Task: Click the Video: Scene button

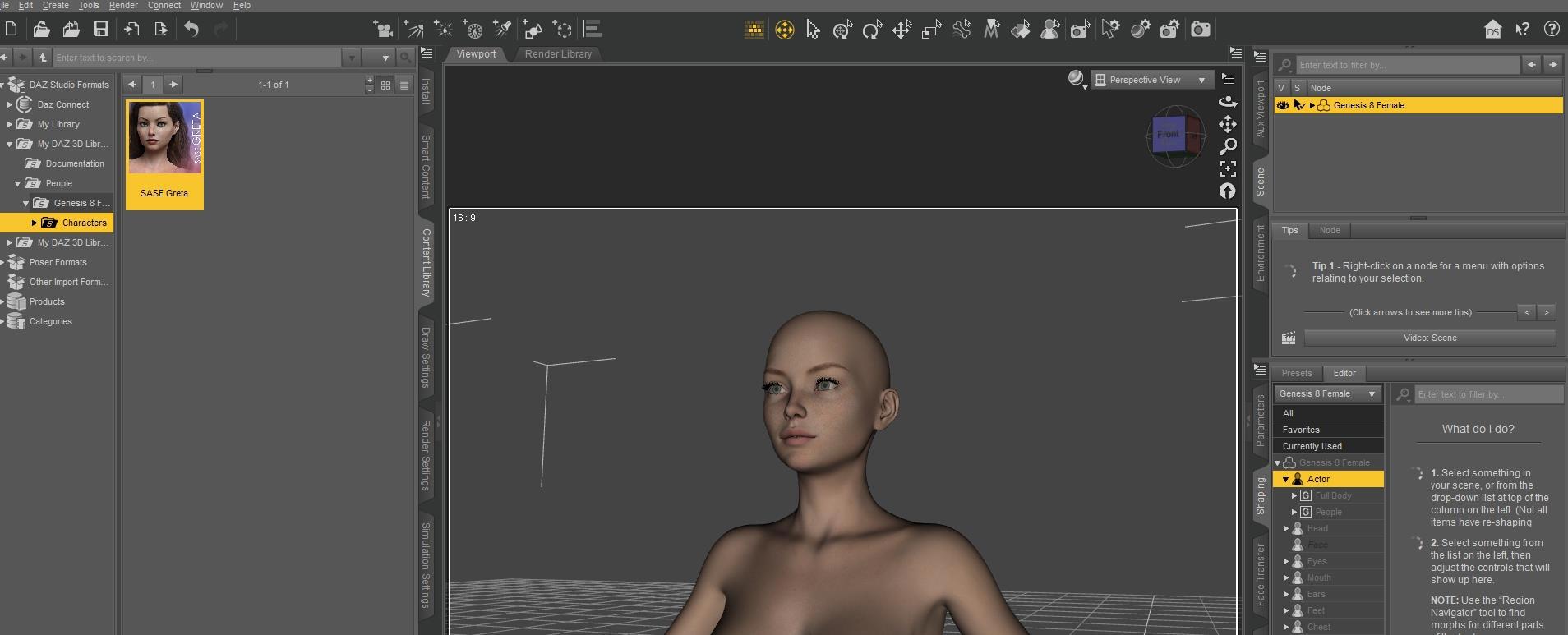Action: point(1429,338)
